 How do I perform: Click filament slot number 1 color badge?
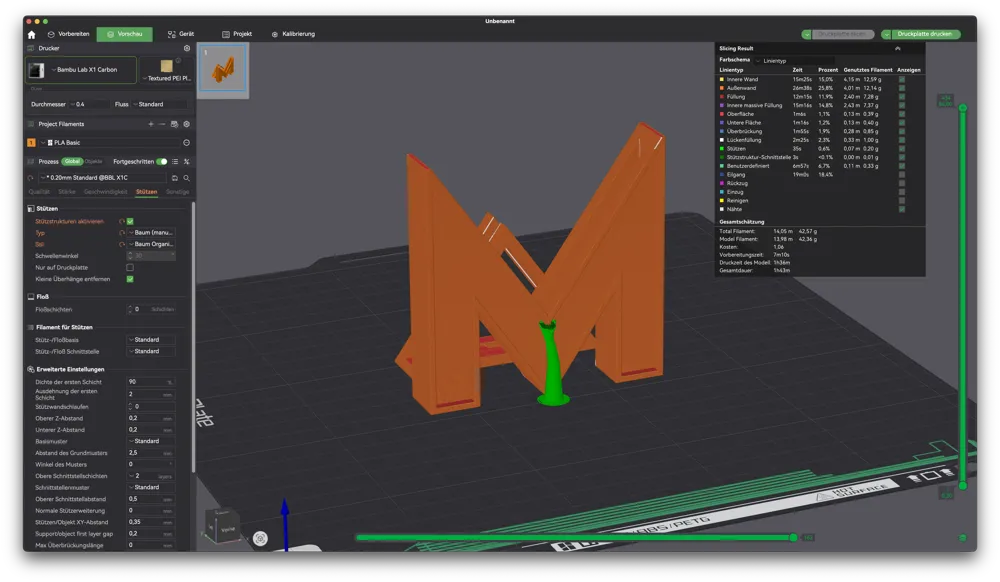point(31,143)
